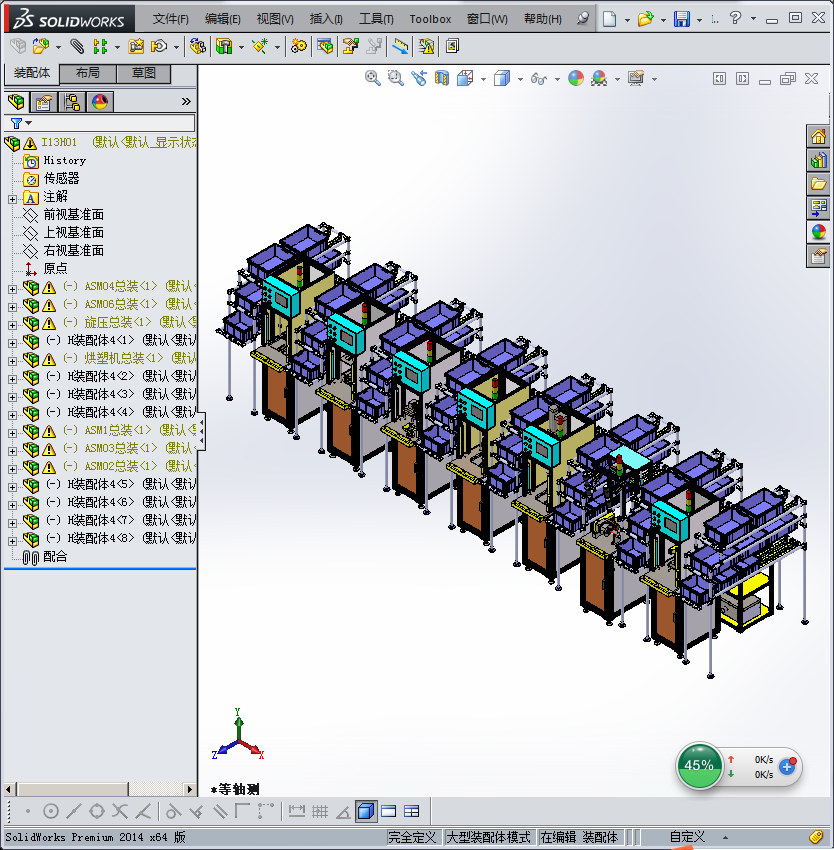Click the interference detection icon

click(x=374, y=47)
